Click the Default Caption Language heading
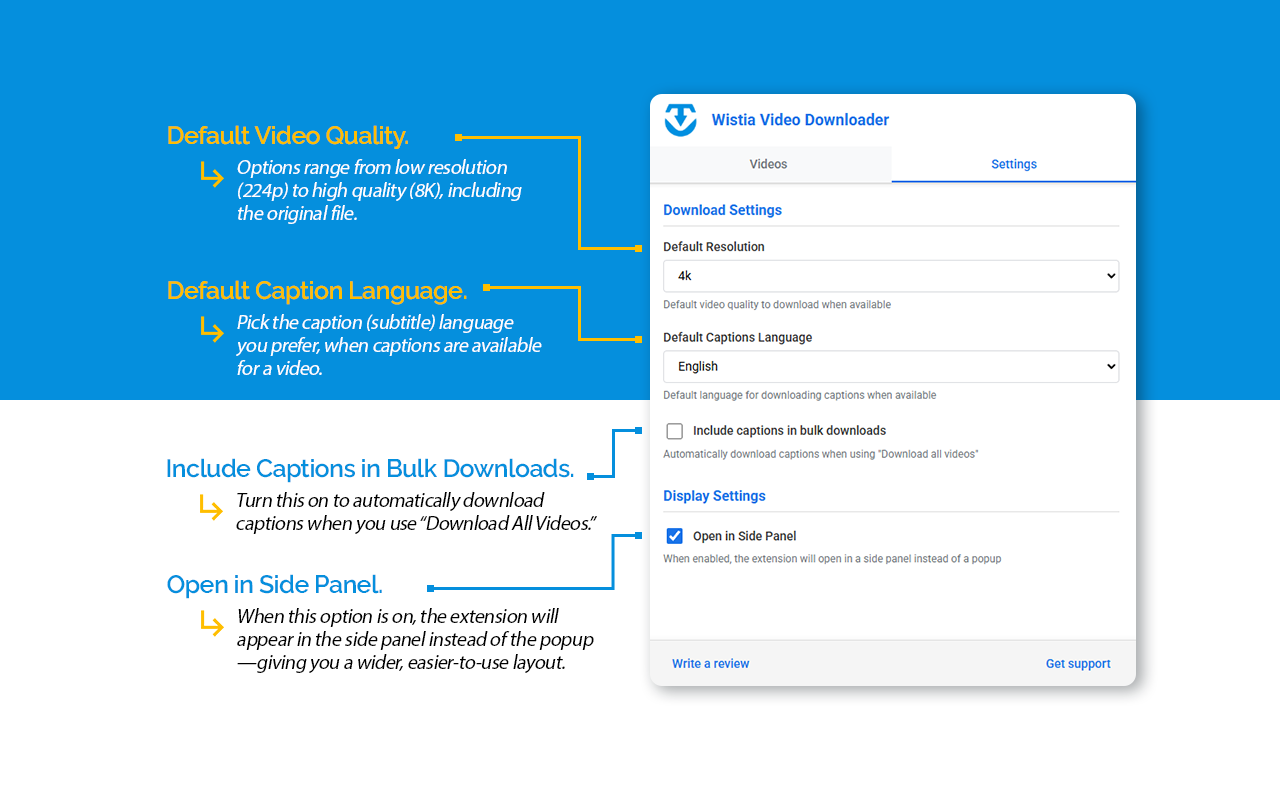 [317, 291]
